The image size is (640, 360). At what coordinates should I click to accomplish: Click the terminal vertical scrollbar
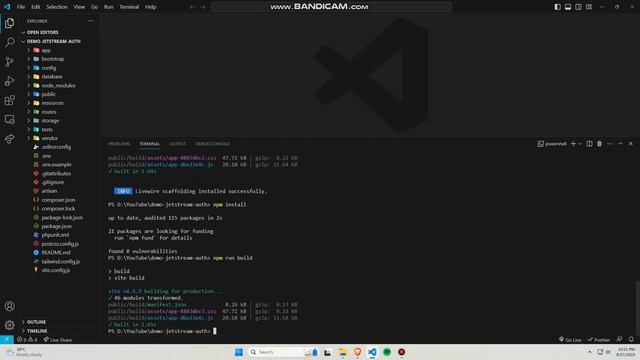tap(638, 307)
